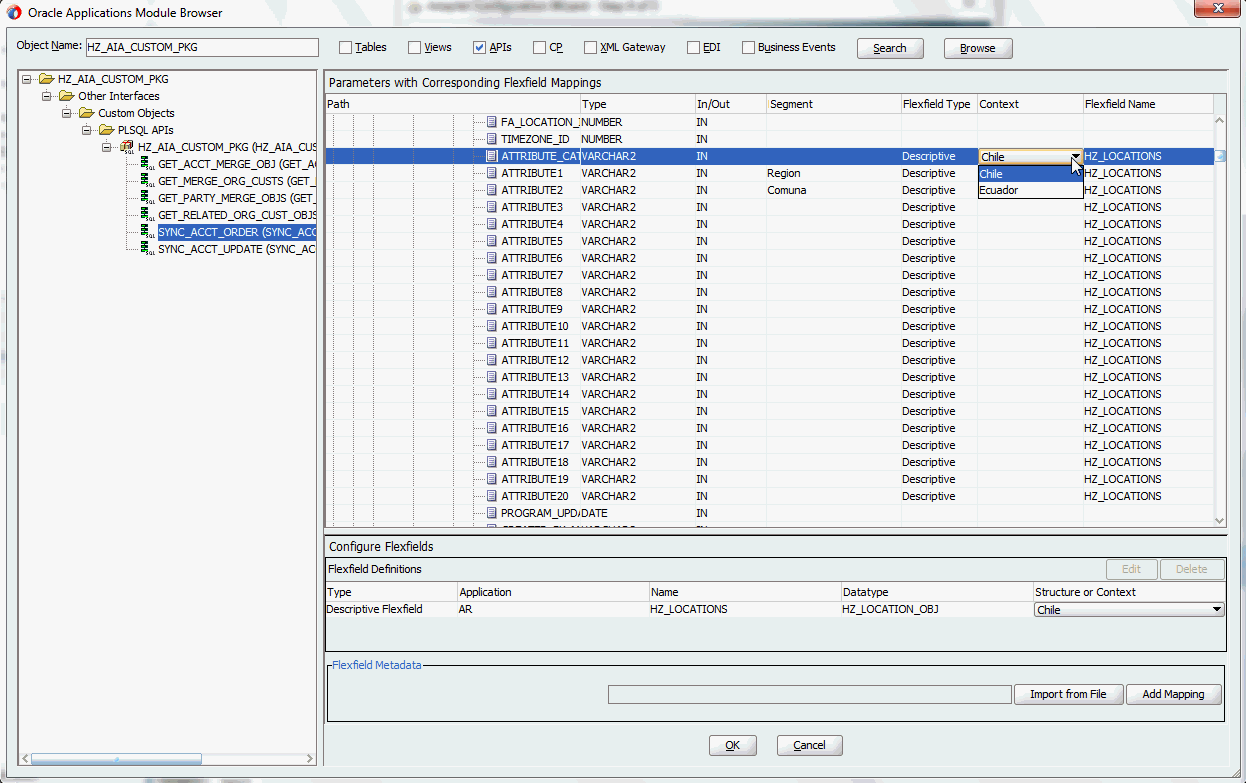
Task: Dismiss the dialog with Cancel
Action: tap(809, 745)
